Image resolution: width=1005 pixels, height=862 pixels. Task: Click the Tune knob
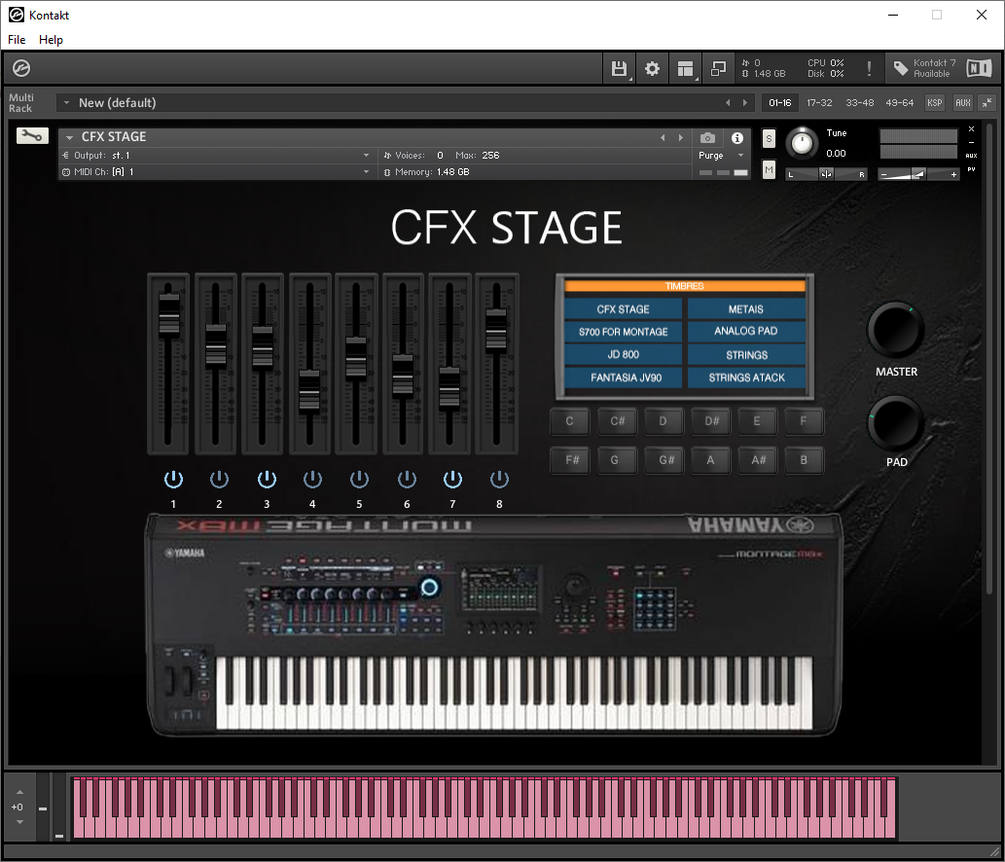(801, 143)
